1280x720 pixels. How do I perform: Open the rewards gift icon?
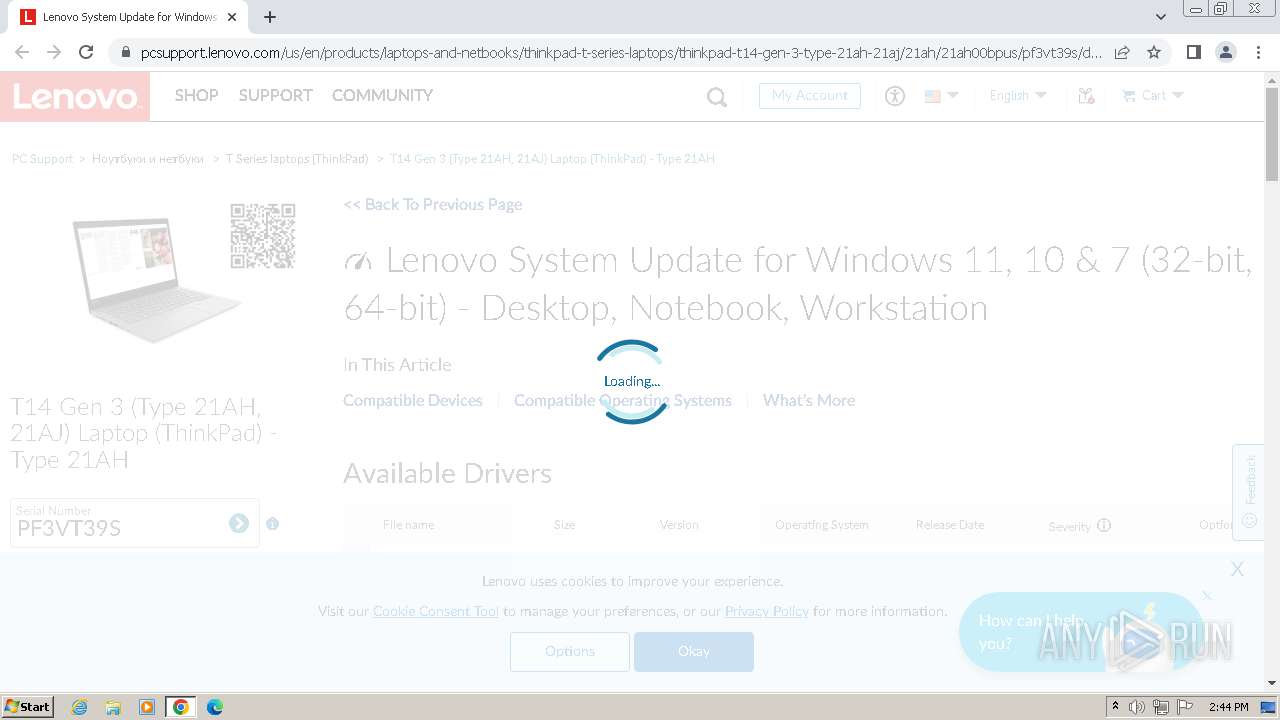click(x=1086, y=96)
